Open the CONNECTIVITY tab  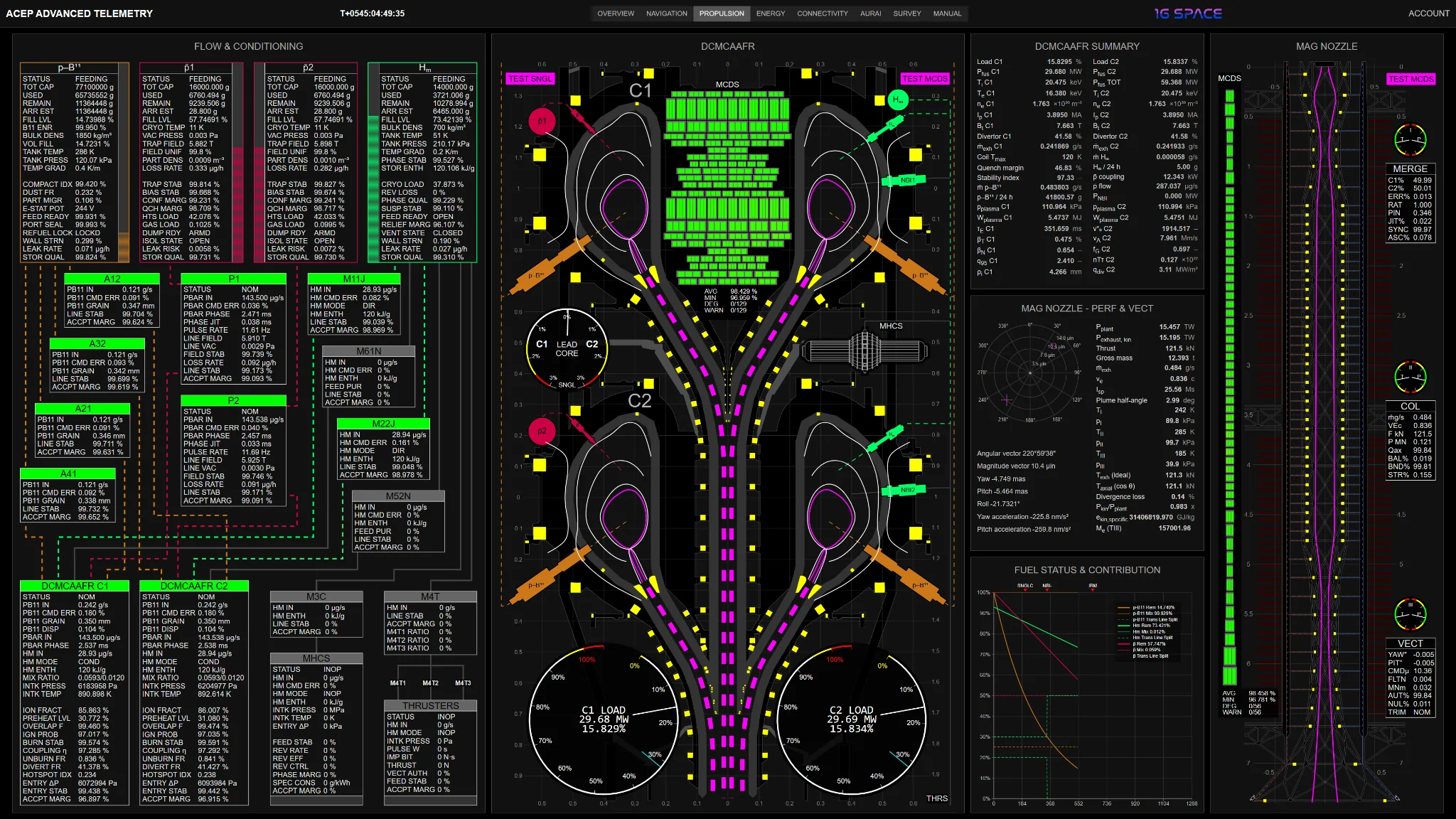tap(823, 14)
